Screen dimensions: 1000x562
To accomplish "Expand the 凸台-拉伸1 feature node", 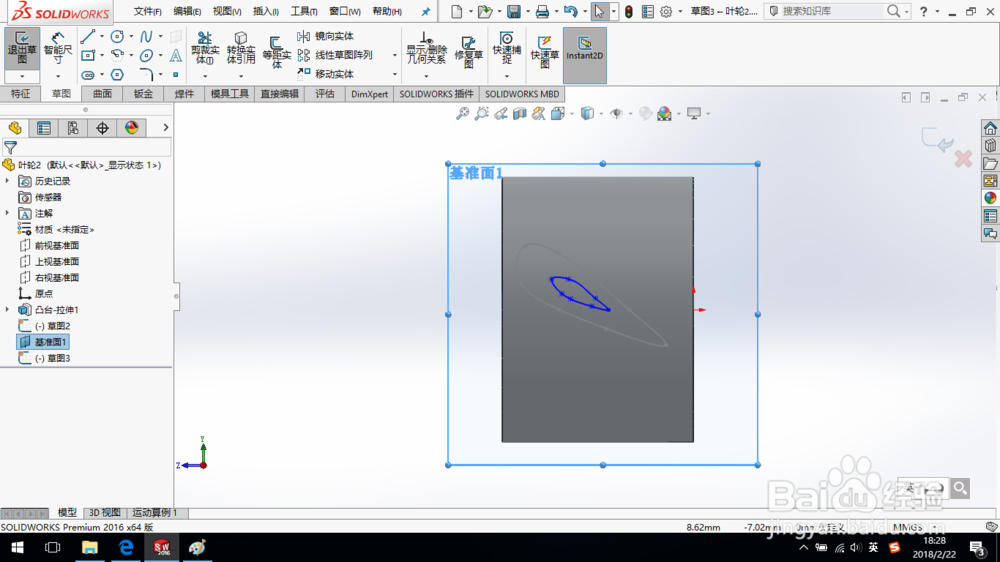I will point(8,309).
